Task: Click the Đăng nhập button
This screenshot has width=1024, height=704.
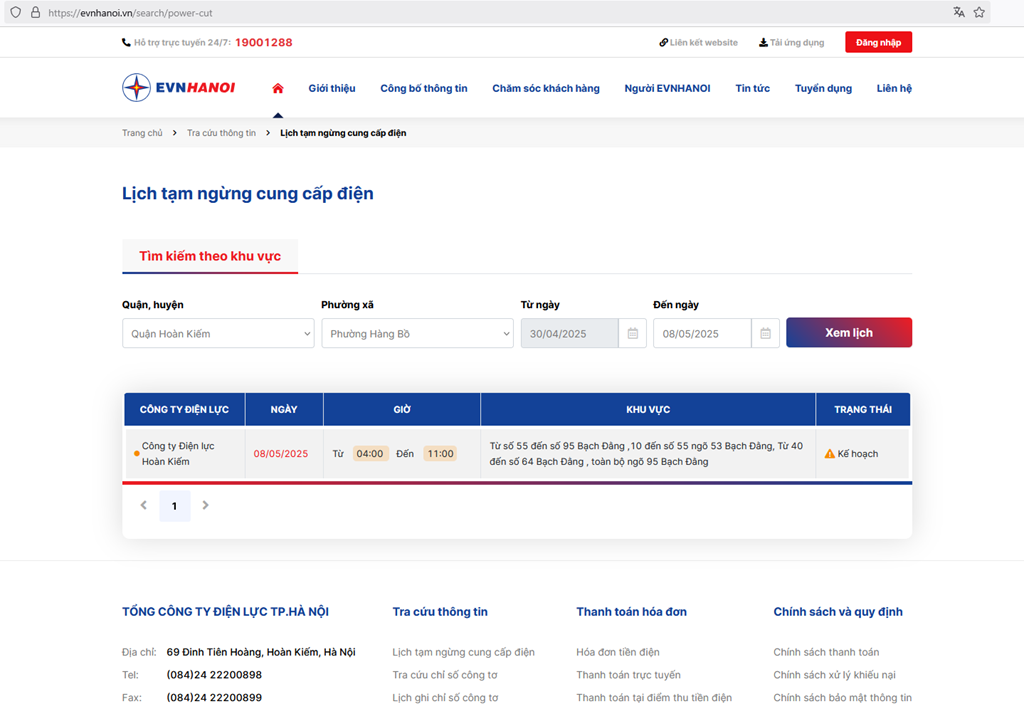Action: tap(878, 42)
